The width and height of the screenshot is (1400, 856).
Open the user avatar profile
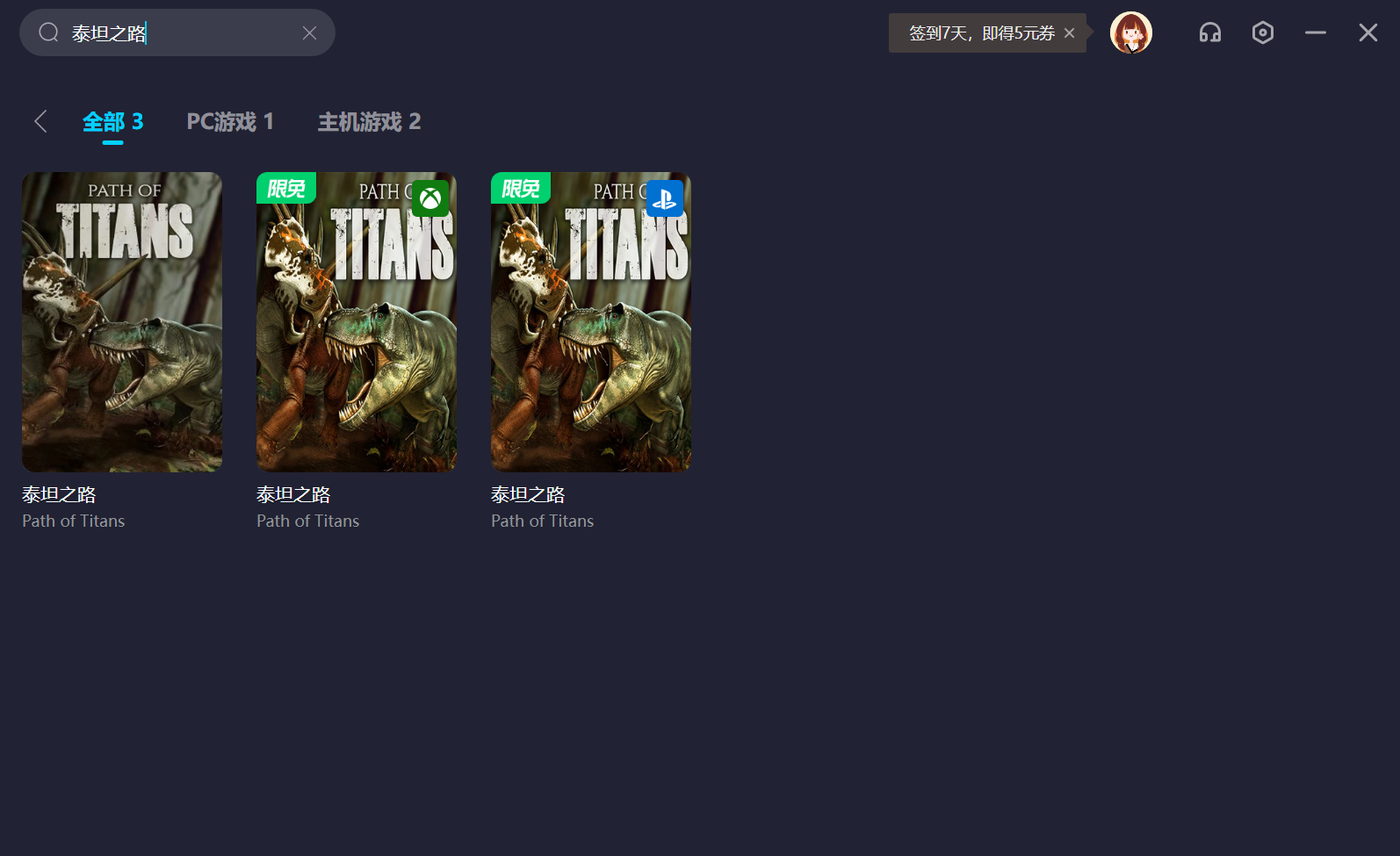tap(1131, 32)
